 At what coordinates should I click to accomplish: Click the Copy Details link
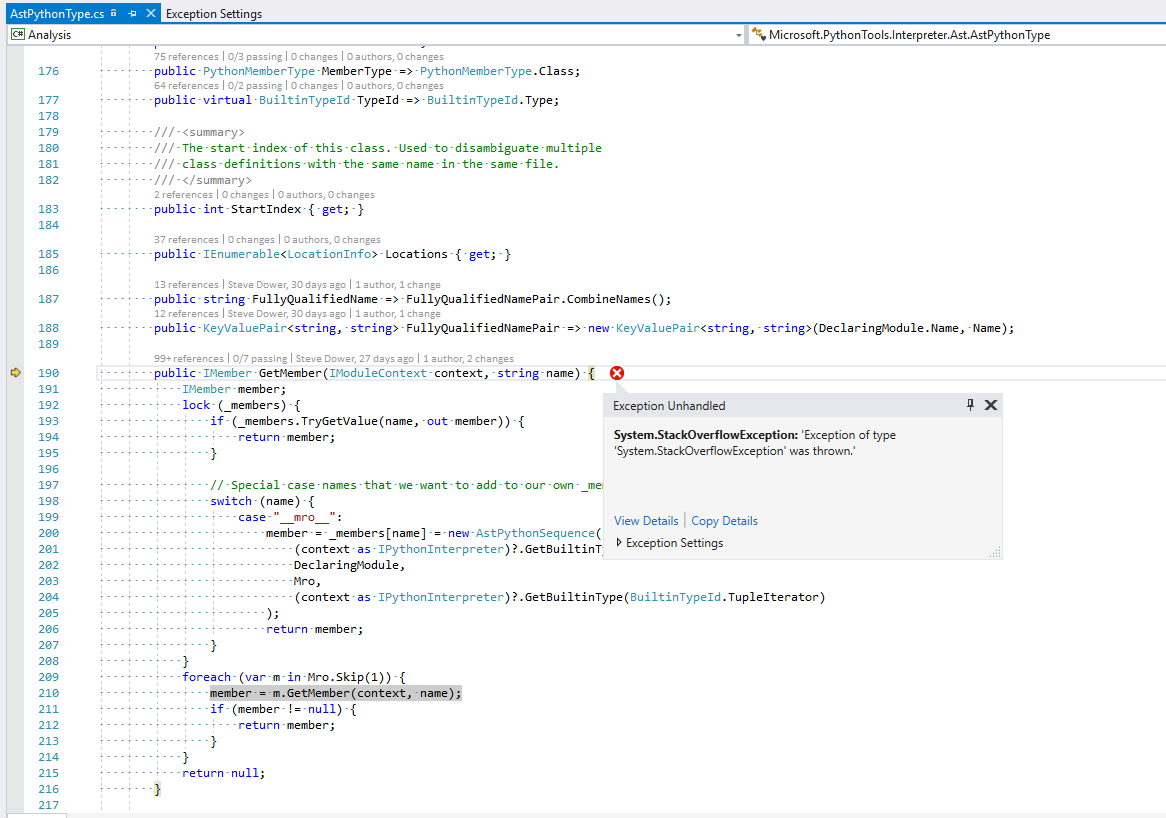tap(724, 521)
